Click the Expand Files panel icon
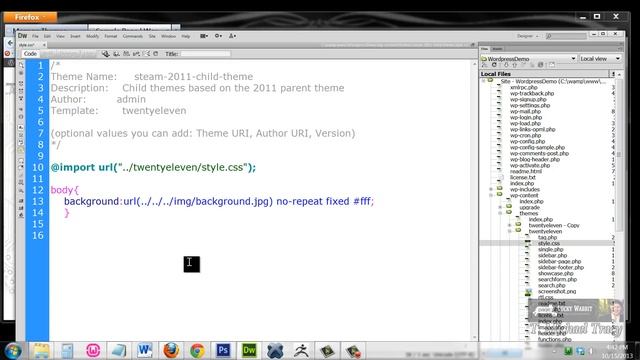This screenshot has height=360, width=640. click(x=552, y=65)
